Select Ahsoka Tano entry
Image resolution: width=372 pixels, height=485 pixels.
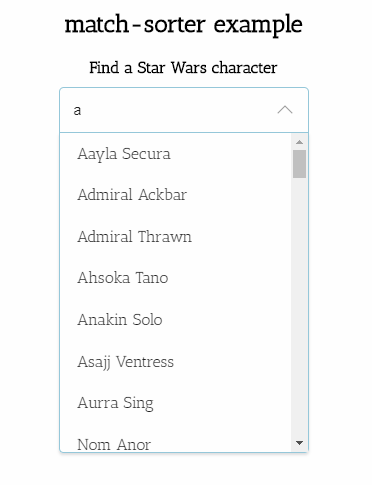tap(175, 278)
